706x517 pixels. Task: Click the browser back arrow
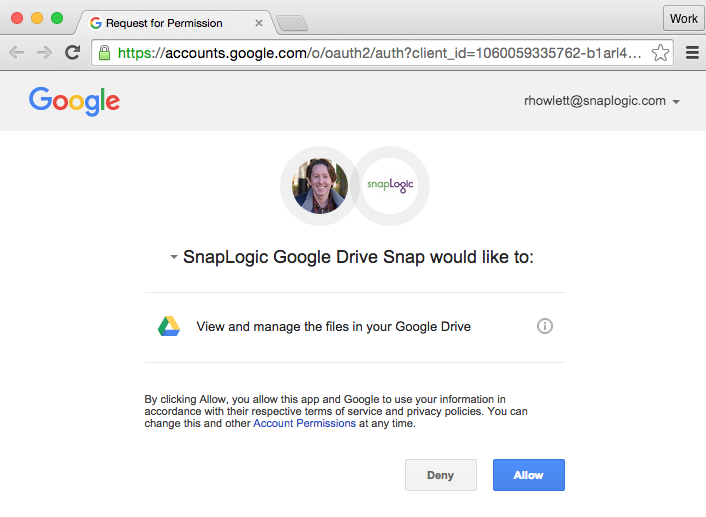16,53
